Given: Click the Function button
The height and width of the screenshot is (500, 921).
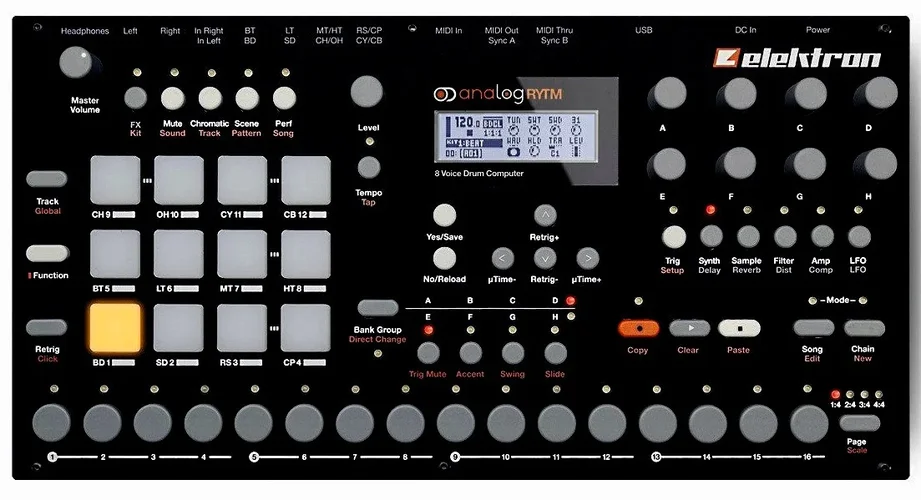Looking at the screenshot, I should pyautogui.click(x=47, y=253).
